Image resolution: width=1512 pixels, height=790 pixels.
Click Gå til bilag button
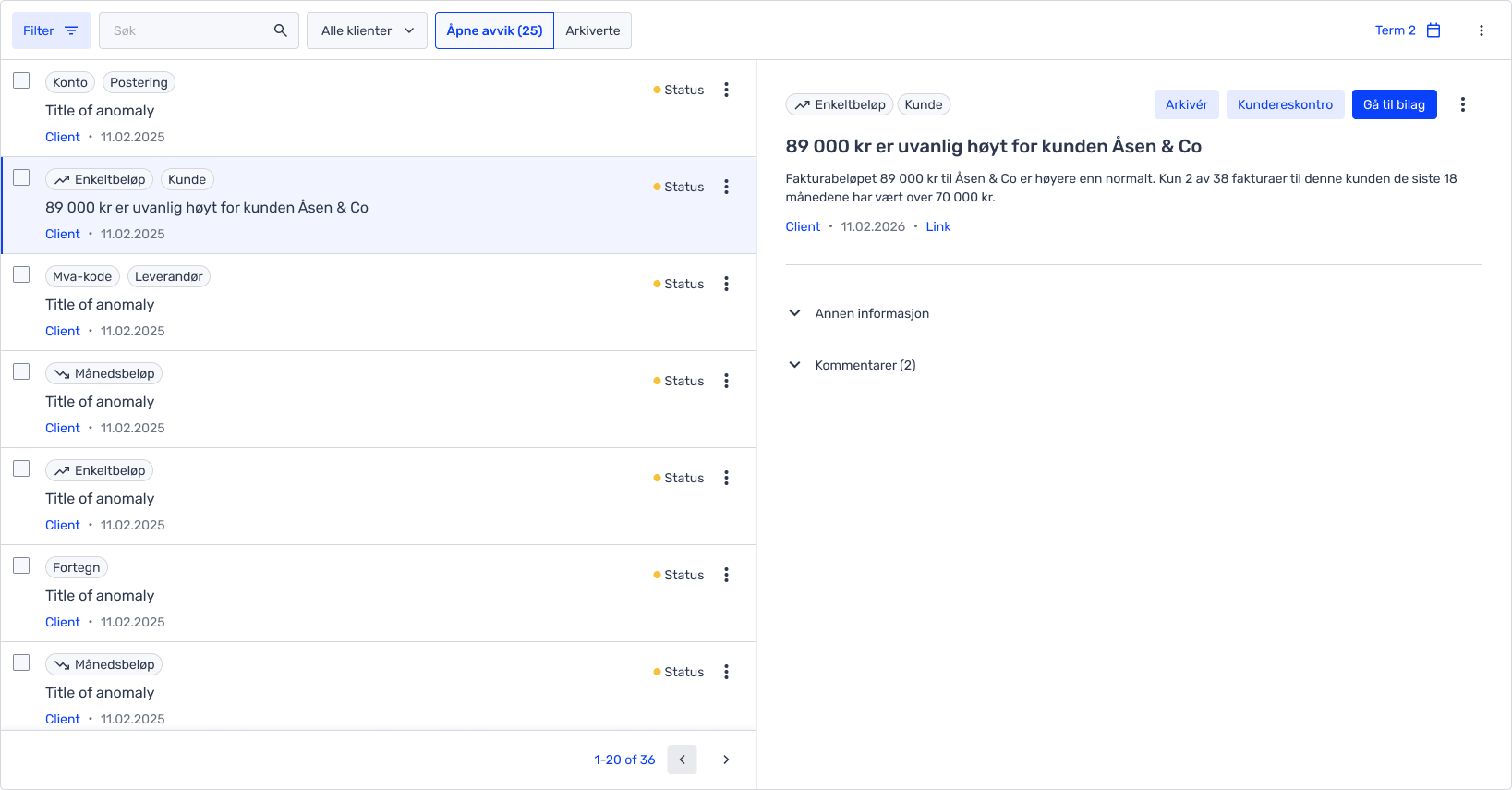(1395, 104)
